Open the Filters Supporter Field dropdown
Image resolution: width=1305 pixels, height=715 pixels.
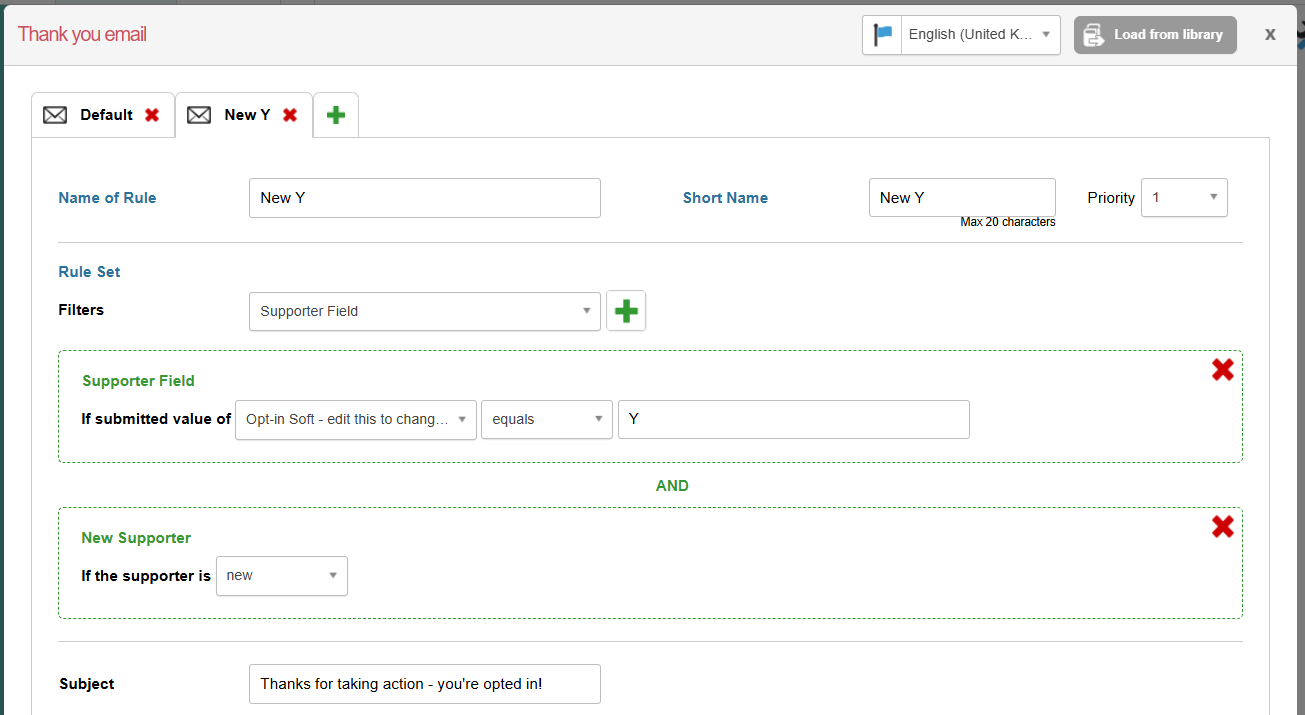click(425, 311)
